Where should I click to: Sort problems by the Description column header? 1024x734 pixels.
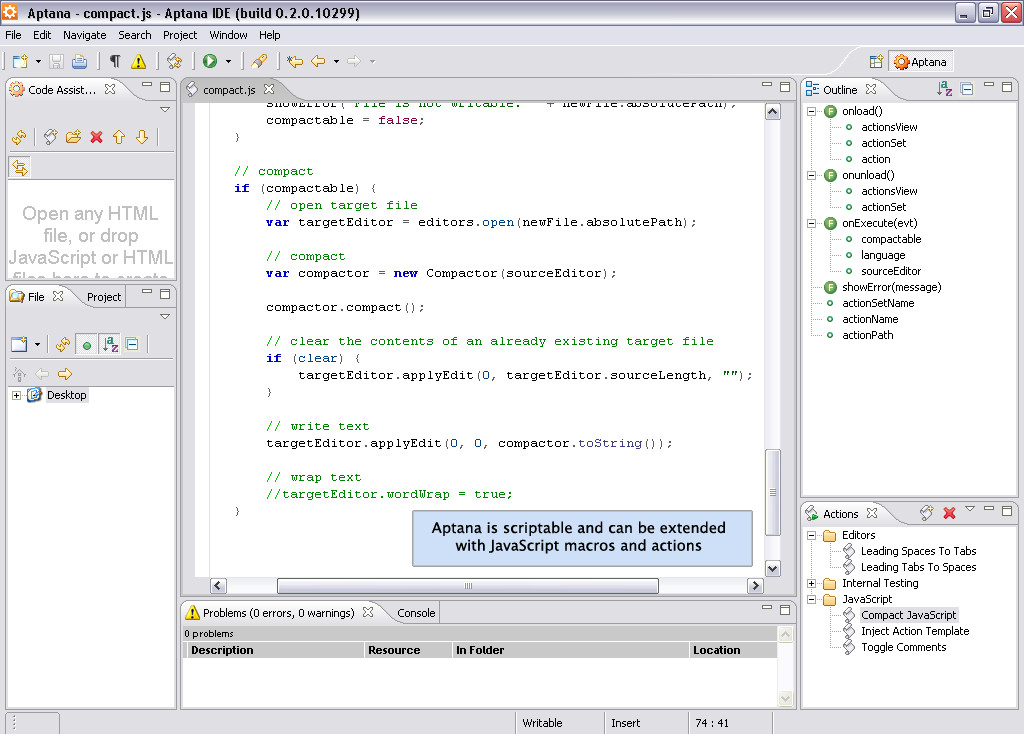(x=275, y=650)
